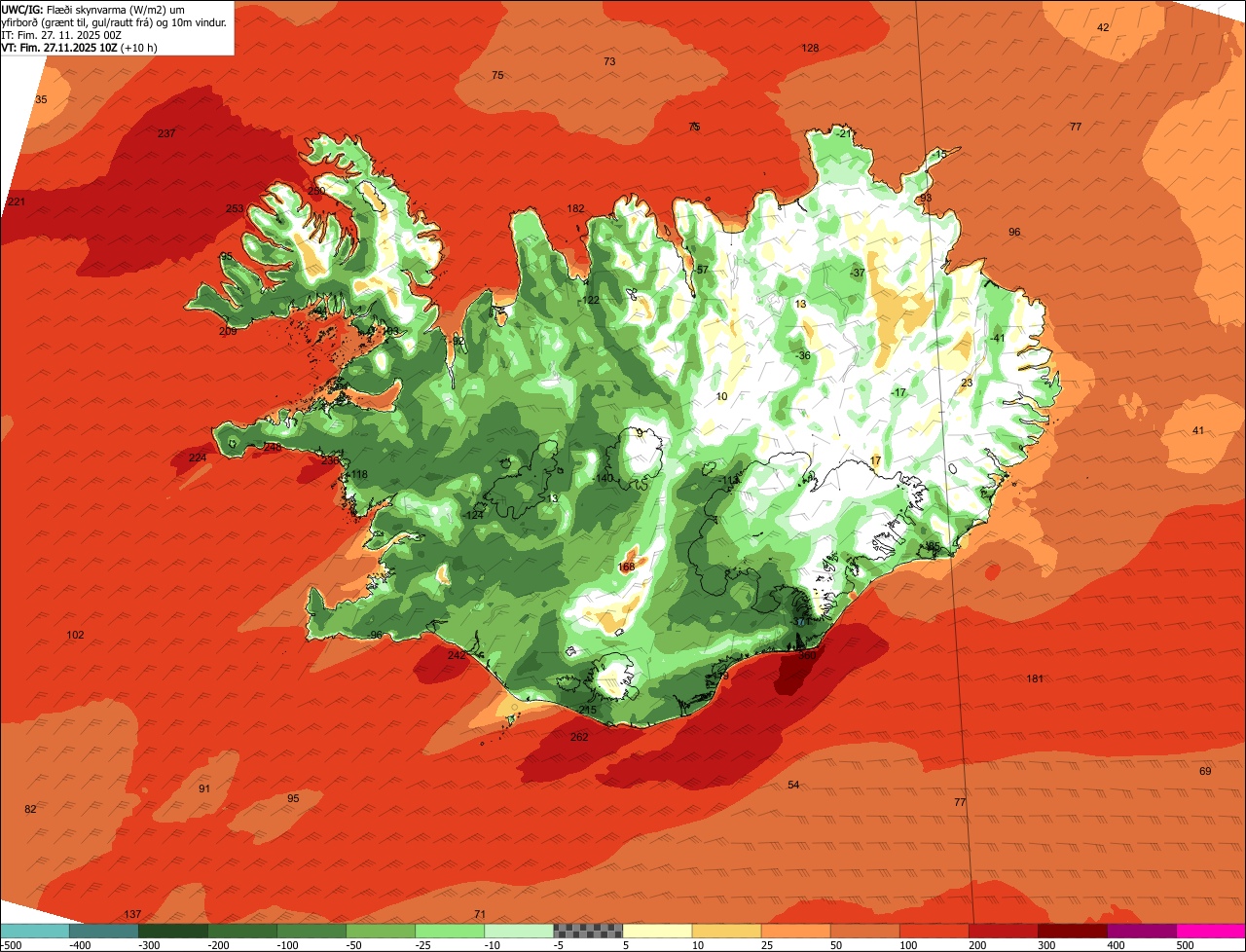Screen dimensions: 1246x952
Task: Click the legend label -300
Action: (x=147, y=945)
